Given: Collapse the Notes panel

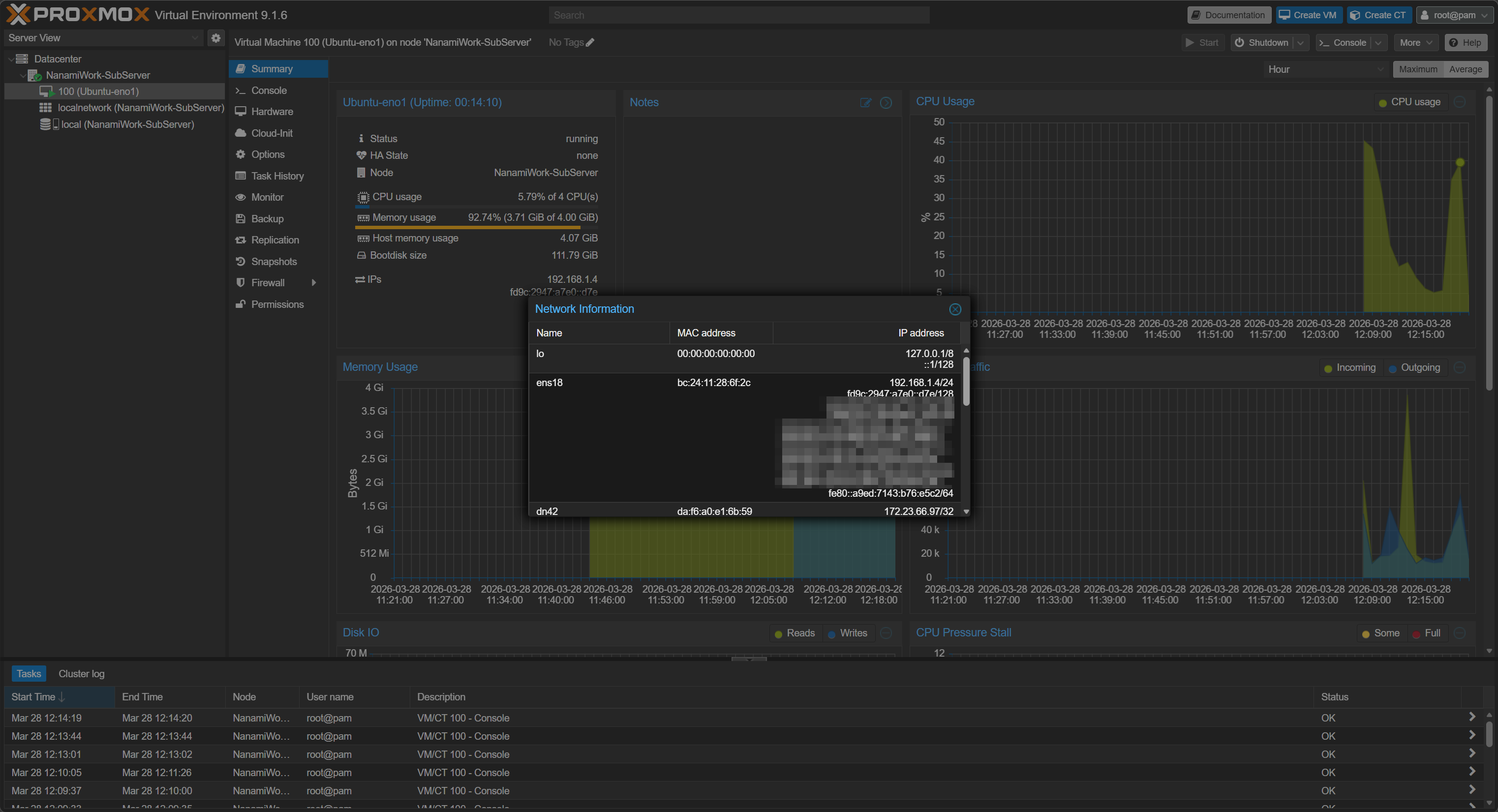Looking at the screenshot, I should click(886, 103).
